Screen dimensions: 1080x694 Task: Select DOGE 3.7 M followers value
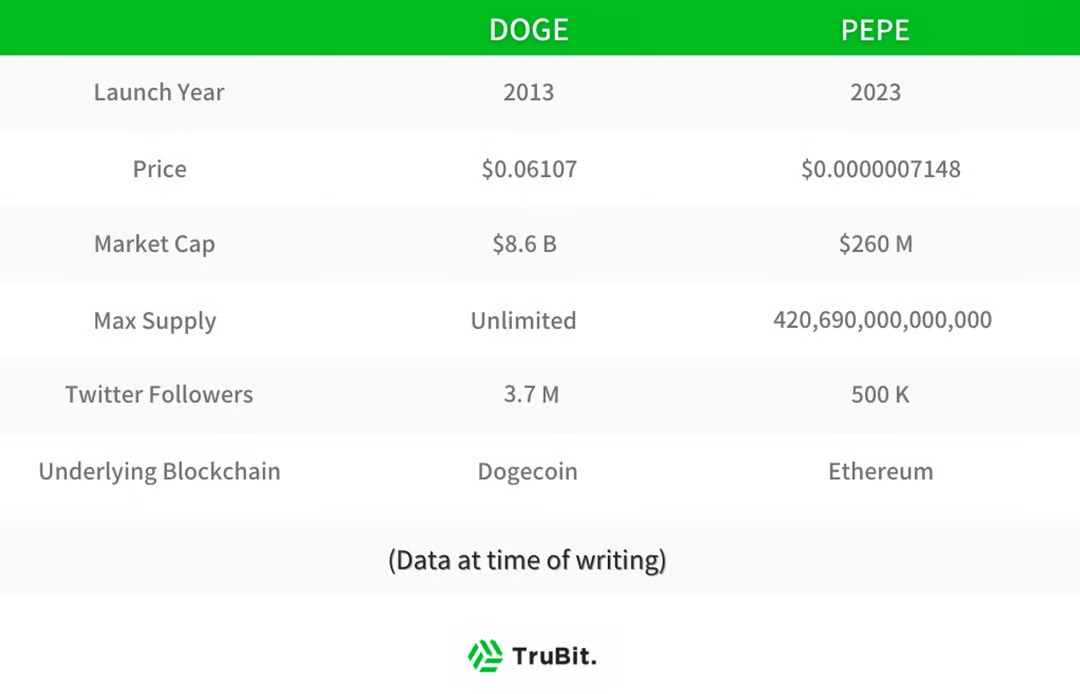[x=531, y=395]
